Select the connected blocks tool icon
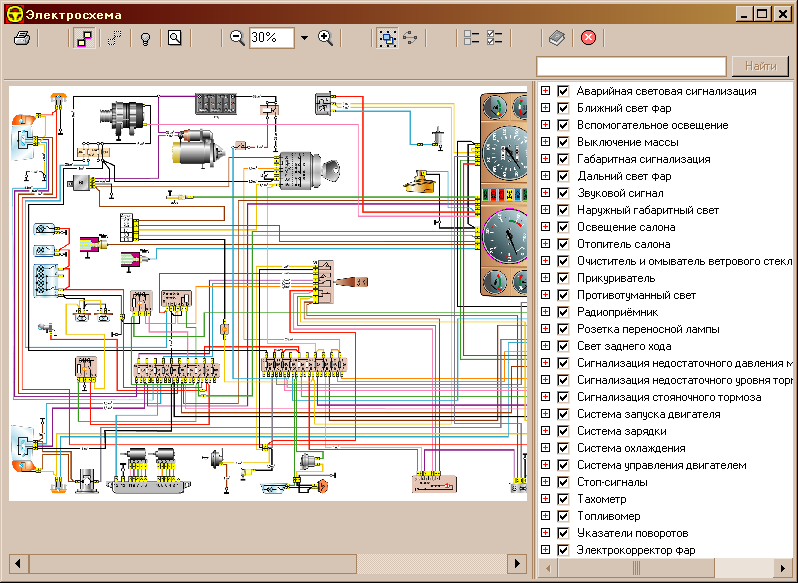The image size is (798, 583). click(84, 38)
